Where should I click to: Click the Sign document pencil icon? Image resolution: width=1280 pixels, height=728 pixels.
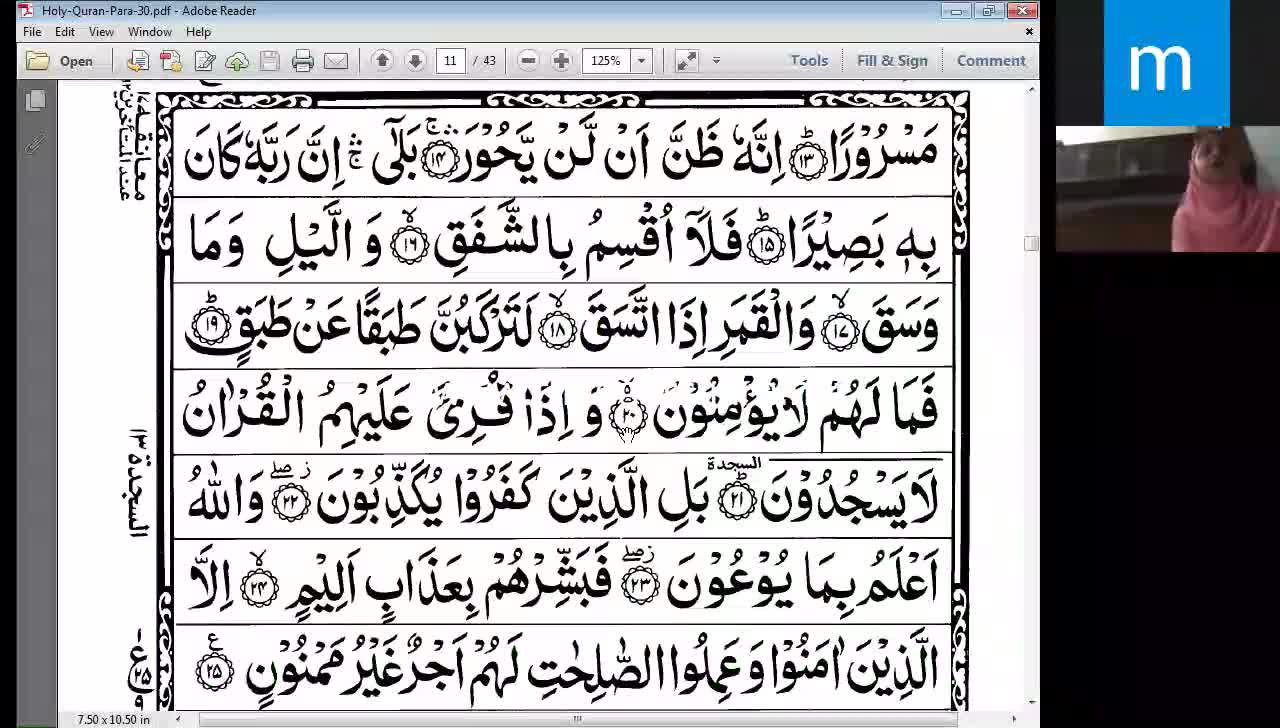(204, 61)
